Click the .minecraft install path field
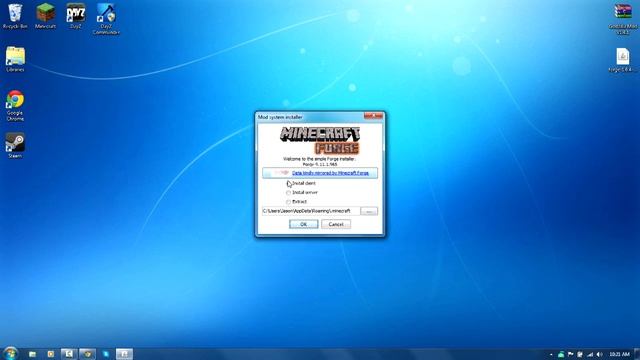640x360 pixels. (x=311, y=211)
